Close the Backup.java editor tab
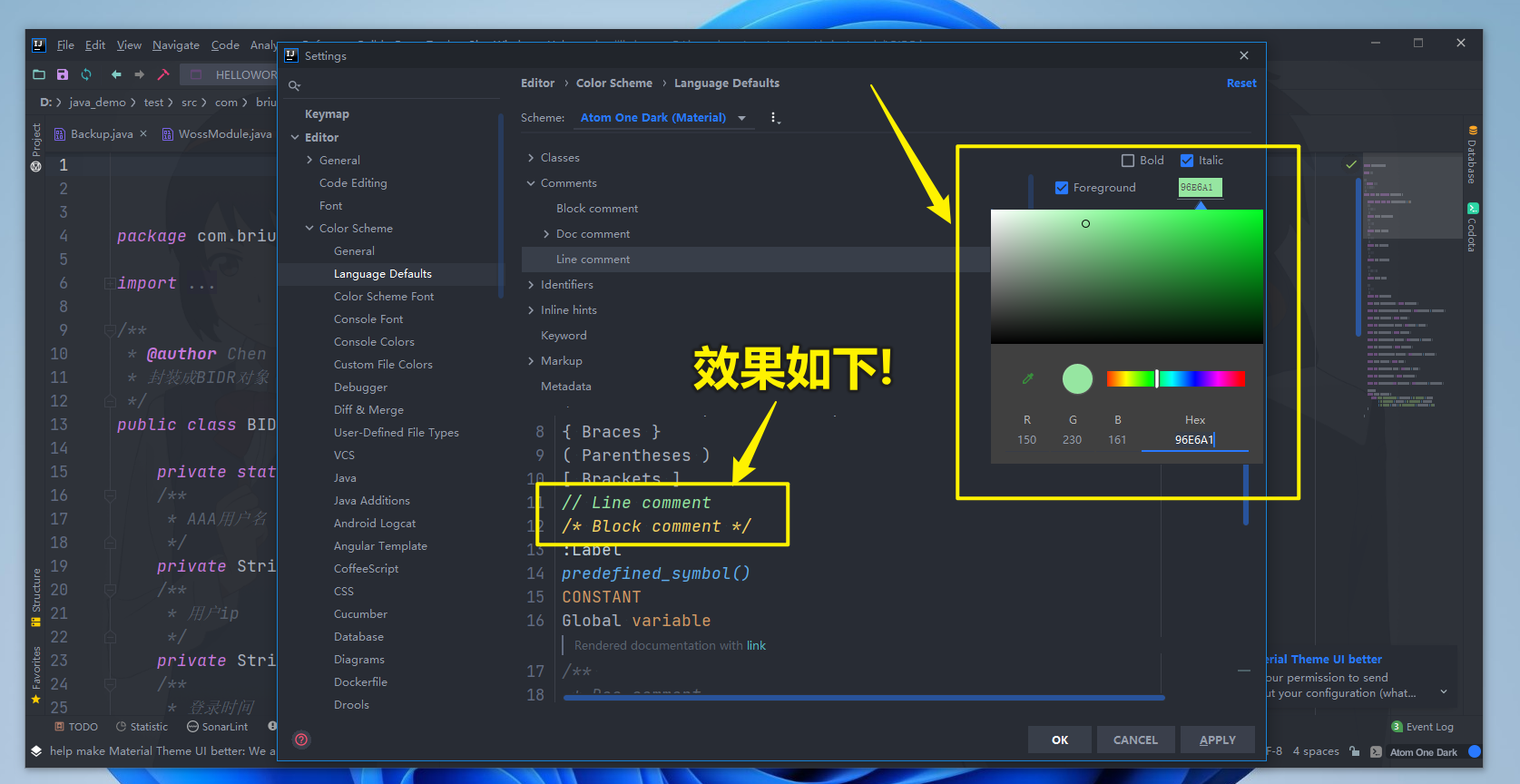Screen dimensions: 1520x784 [x=143, y=133]
